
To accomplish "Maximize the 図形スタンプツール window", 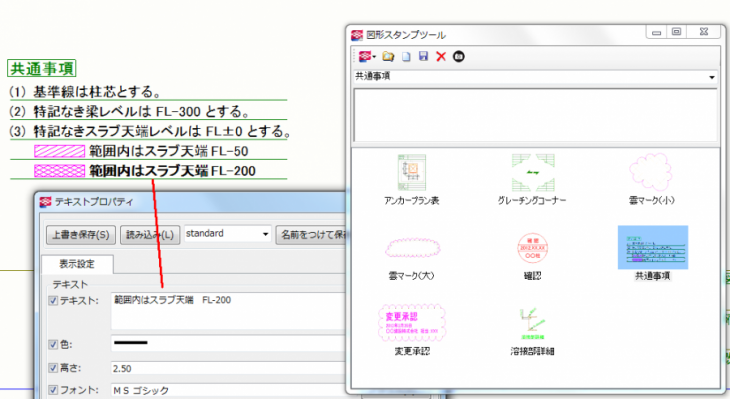I will point(676,32).
